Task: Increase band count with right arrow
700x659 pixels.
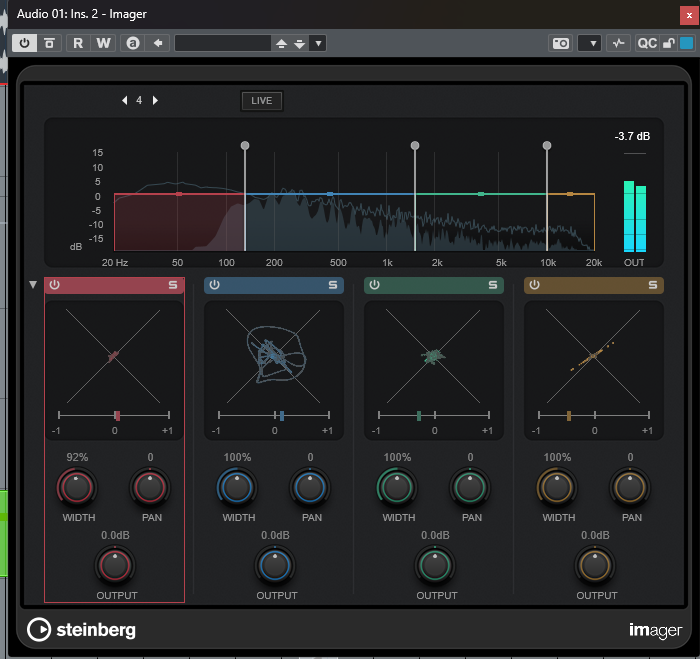Action: point(155,100)
